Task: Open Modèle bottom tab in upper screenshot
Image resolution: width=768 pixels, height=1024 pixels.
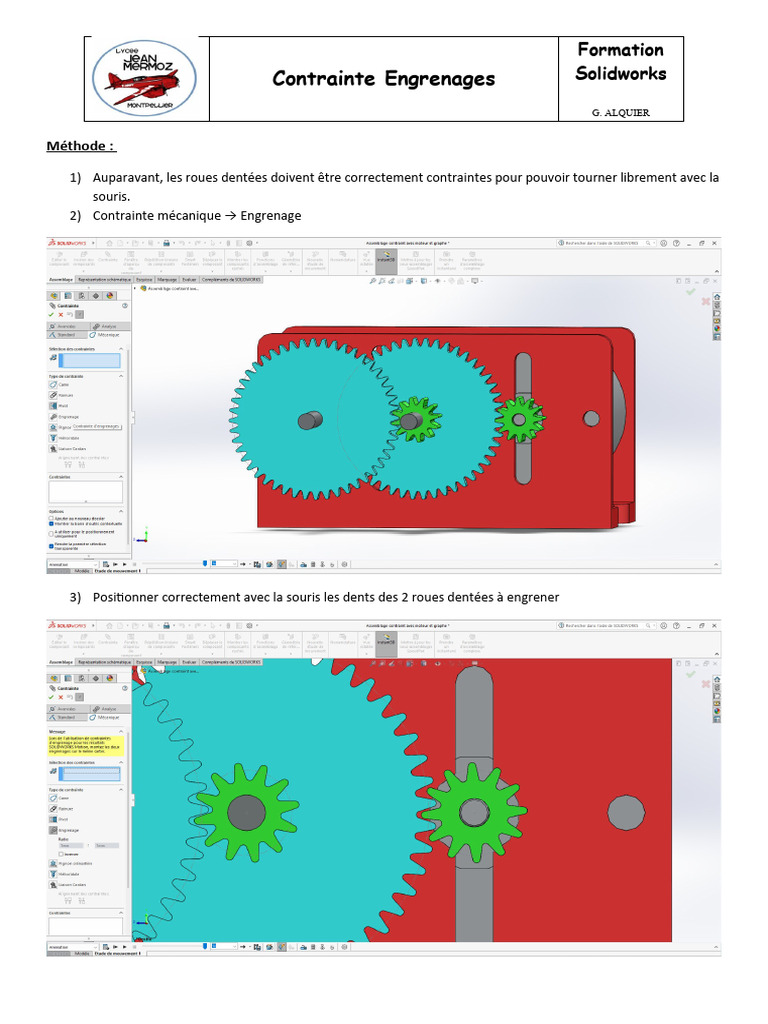Action: (x=82, y=571)
